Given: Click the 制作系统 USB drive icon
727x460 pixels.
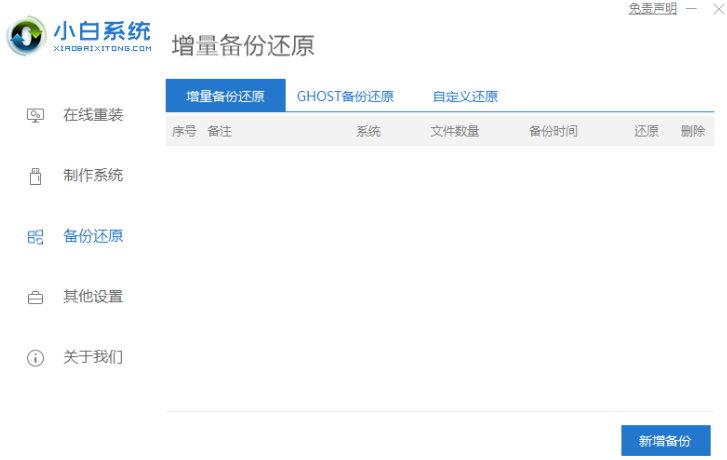Looking at the screenshot, I should pos(35,176).
